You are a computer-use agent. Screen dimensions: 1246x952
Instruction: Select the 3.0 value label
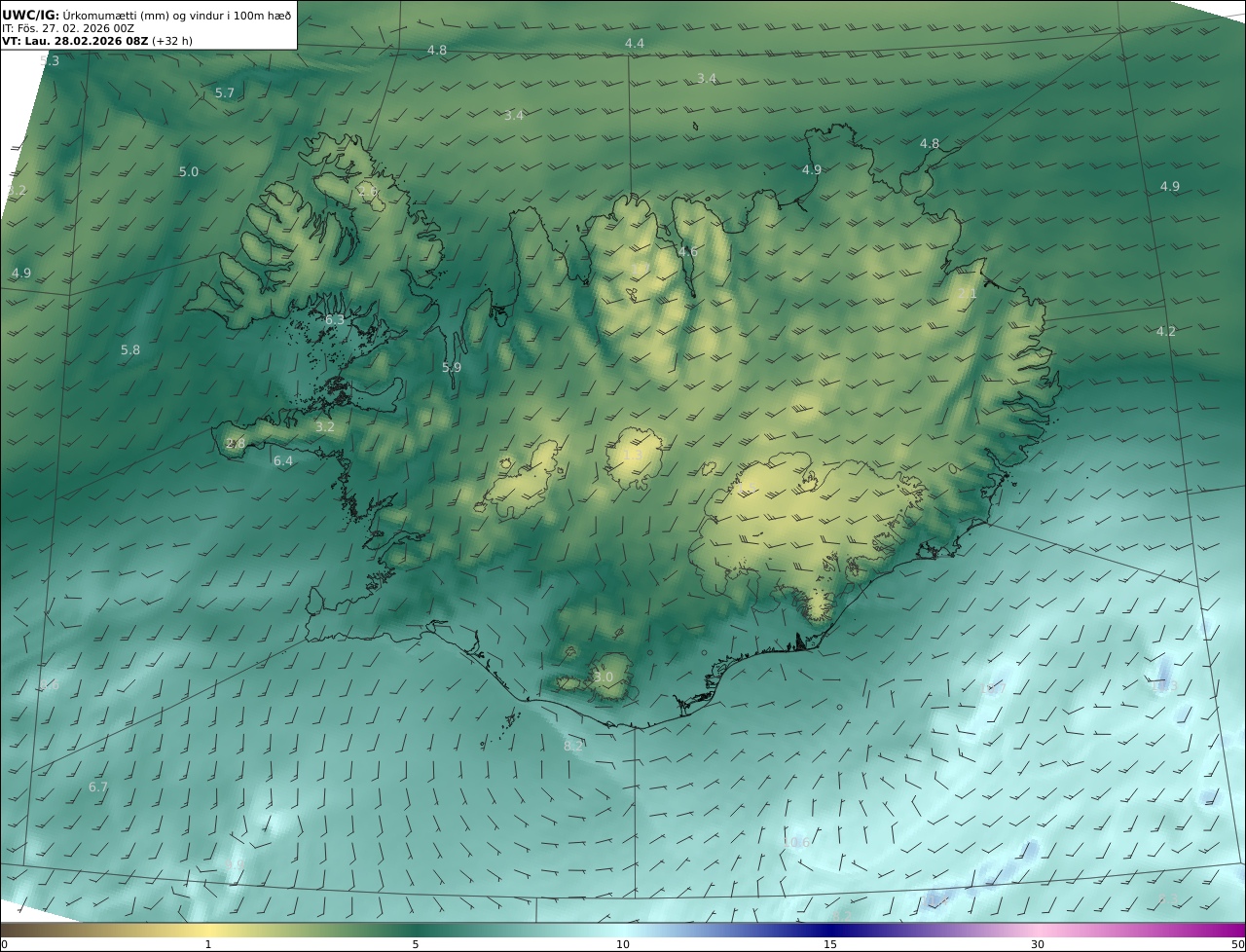tap(604, 677)
